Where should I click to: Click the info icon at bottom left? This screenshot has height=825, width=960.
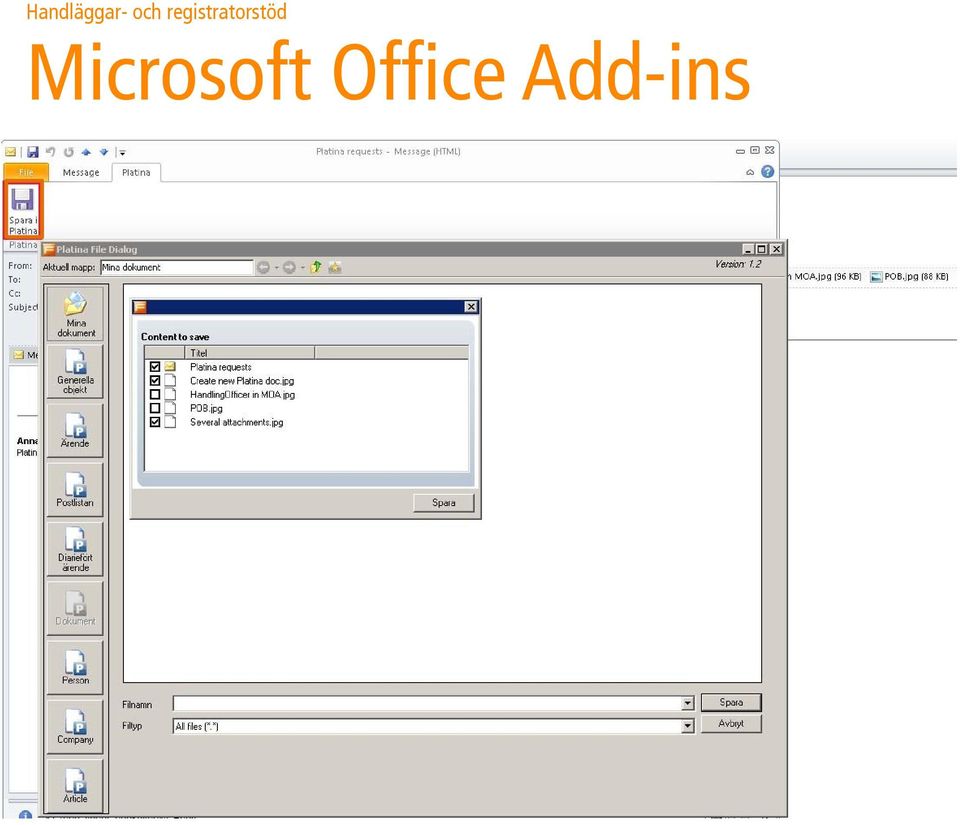point(25,815)
